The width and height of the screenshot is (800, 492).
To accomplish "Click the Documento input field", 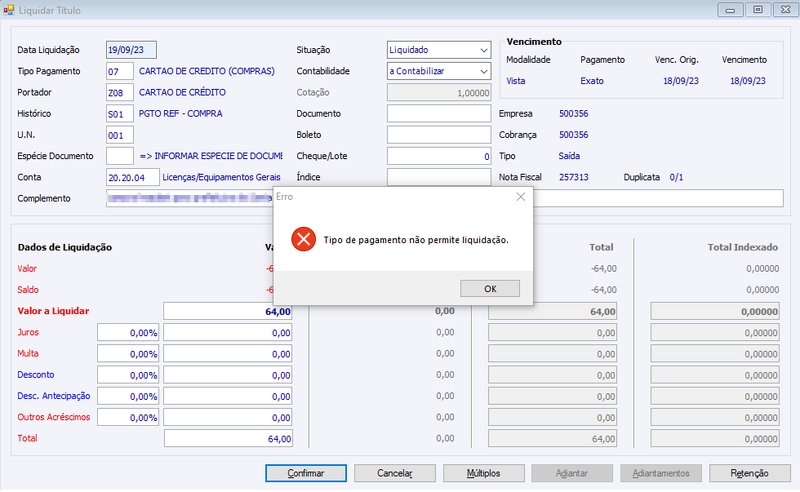I will [x=439, y=114].
